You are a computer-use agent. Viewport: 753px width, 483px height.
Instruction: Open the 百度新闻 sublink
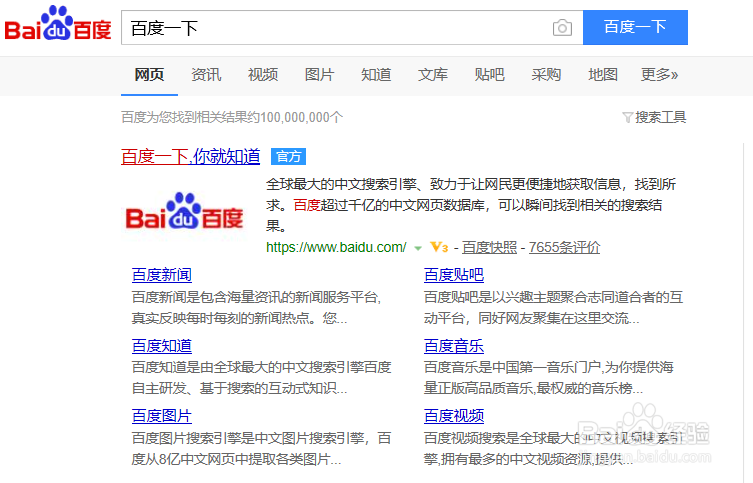point(162,275)
